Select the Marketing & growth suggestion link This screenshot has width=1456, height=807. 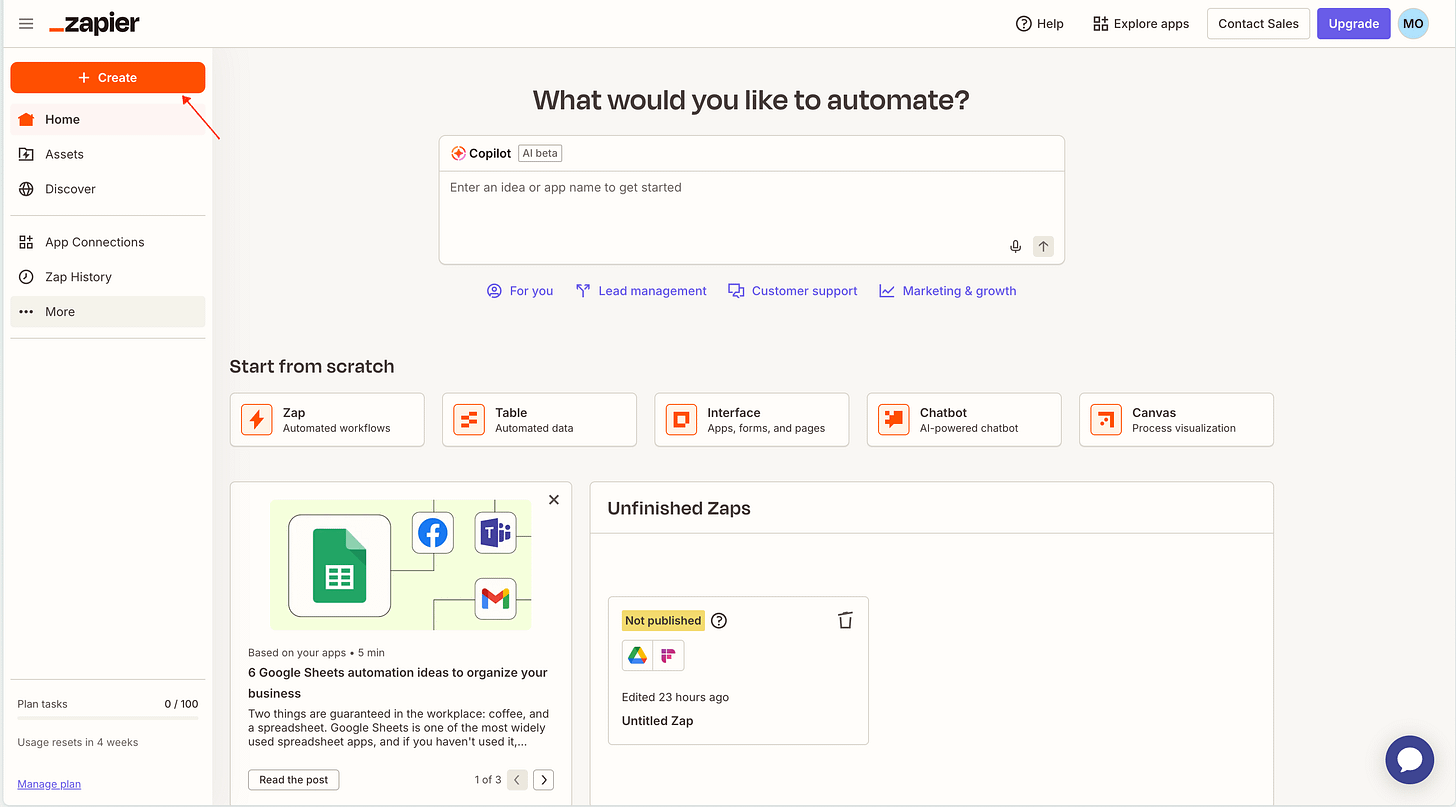(x=948, y=291)
